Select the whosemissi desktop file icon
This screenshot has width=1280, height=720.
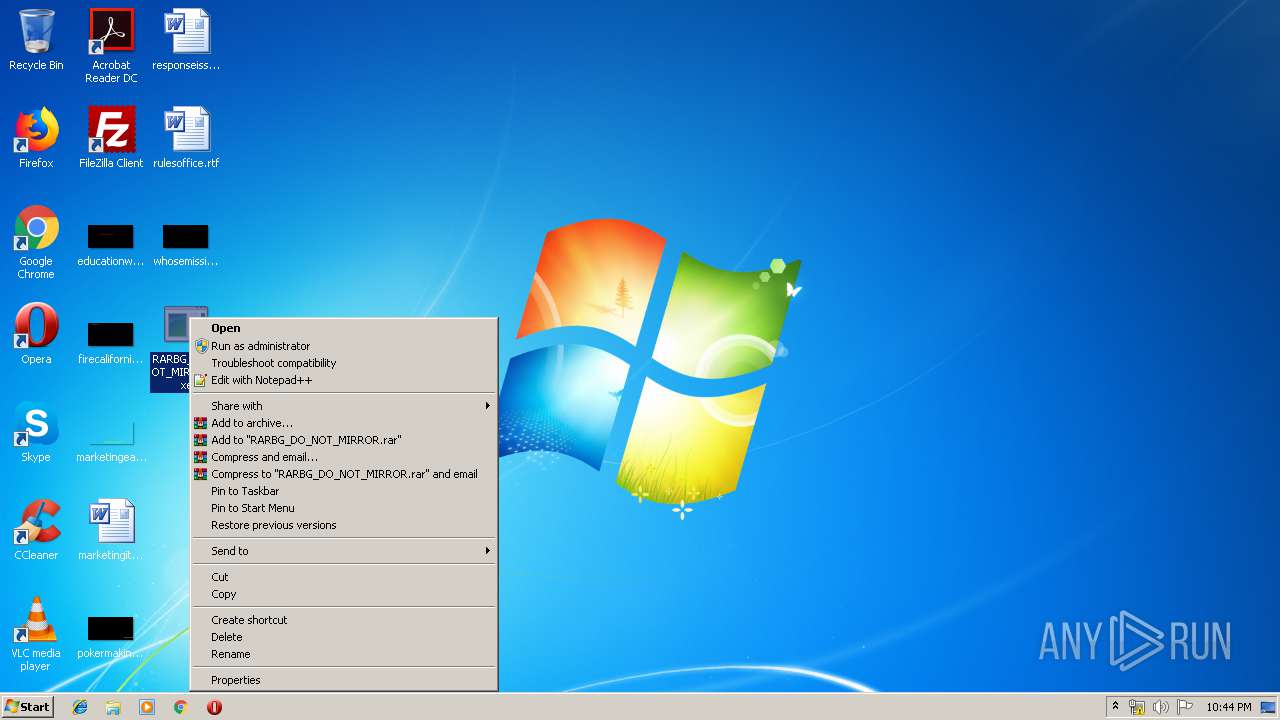[x=186, y=246]
